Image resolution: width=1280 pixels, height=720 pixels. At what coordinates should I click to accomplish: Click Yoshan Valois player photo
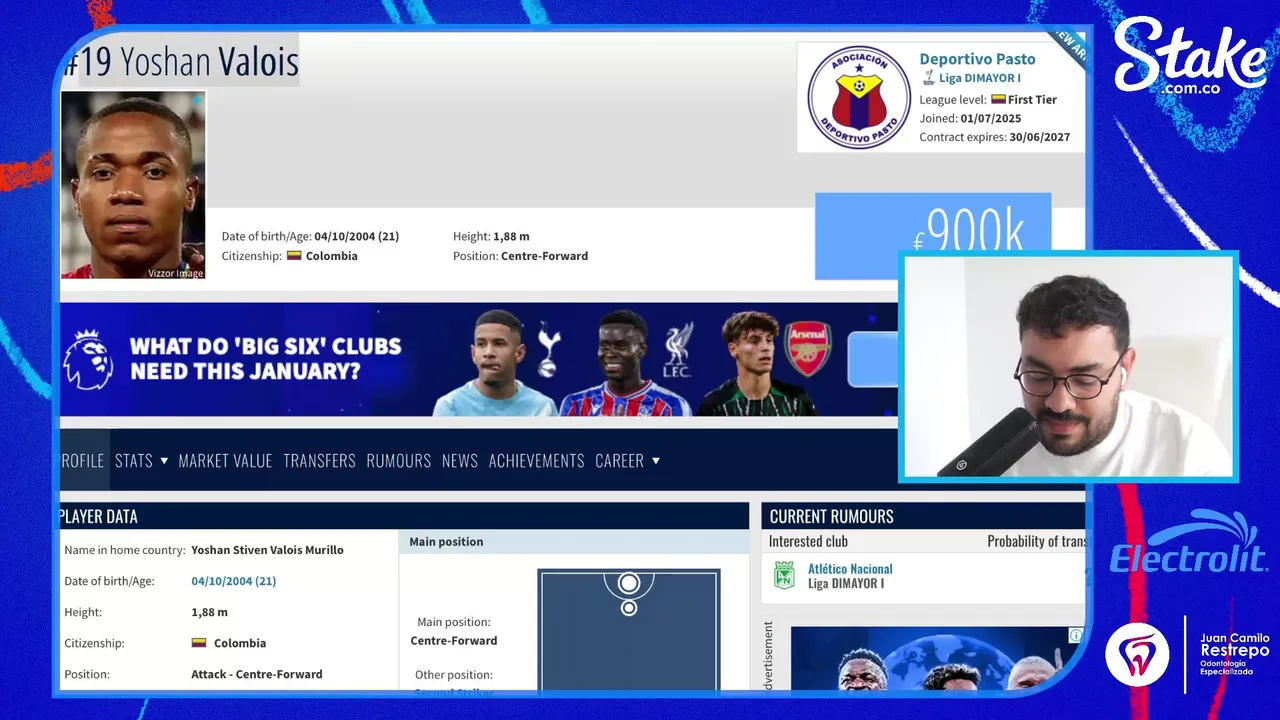tap(133, 185)
